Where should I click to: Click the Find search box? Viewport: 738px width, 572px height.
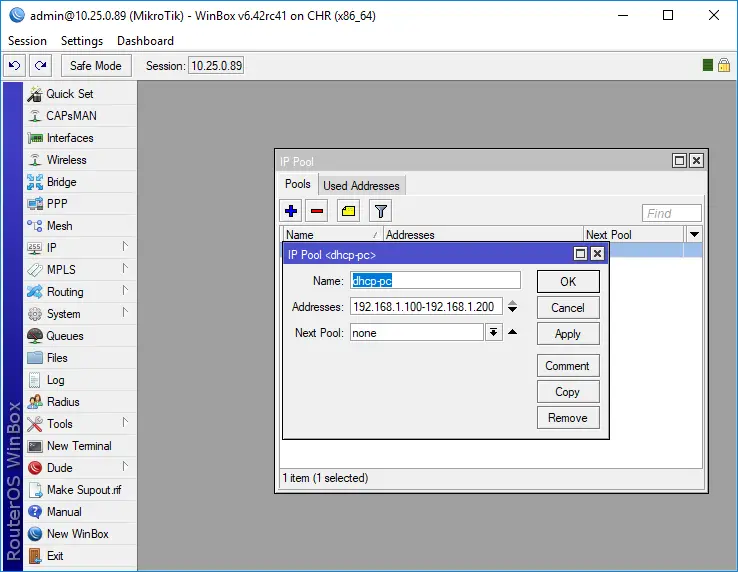pyautogui.click(x=672, y=213)
